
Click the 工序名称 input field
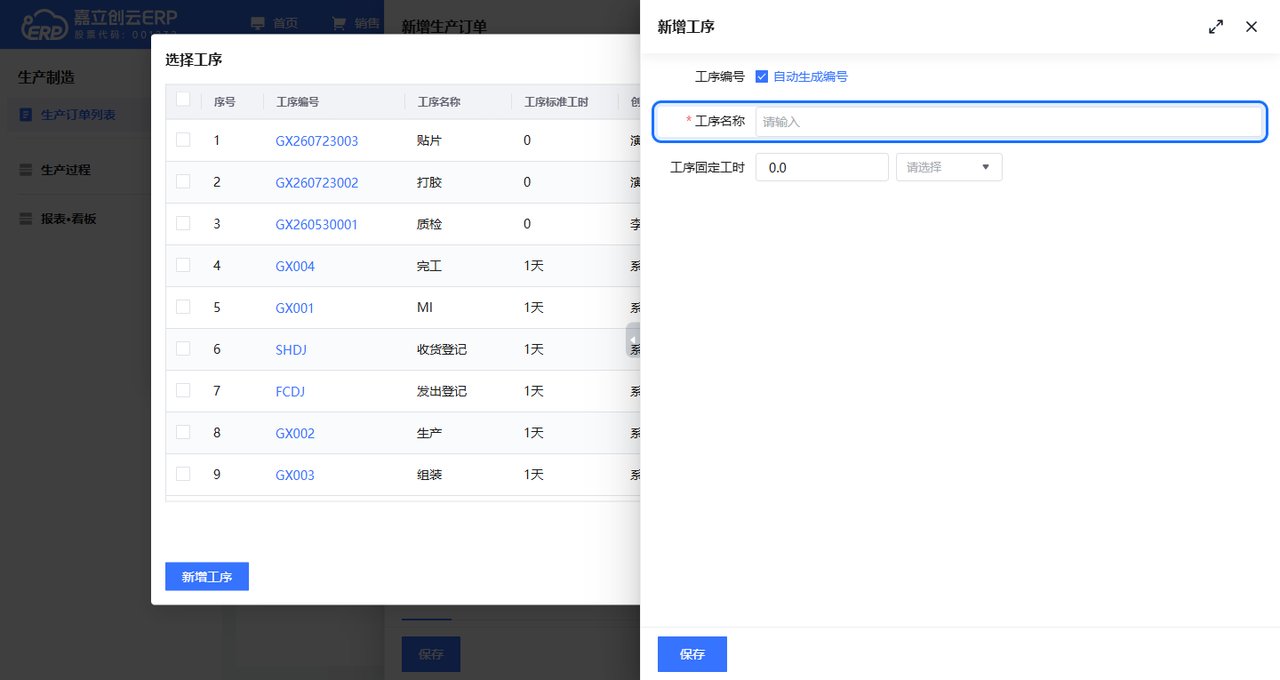point(1008,121)
